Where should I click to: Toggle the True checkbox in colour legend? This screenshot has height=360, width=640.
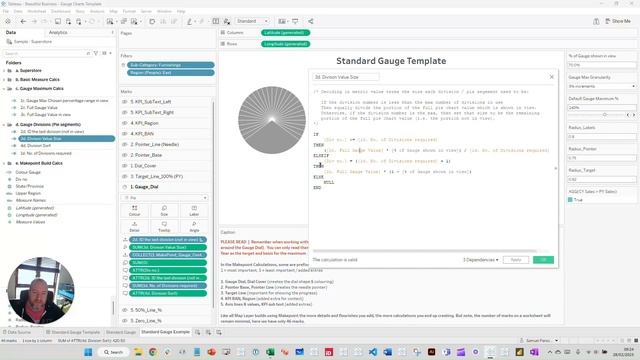click(x=570, y=200)
